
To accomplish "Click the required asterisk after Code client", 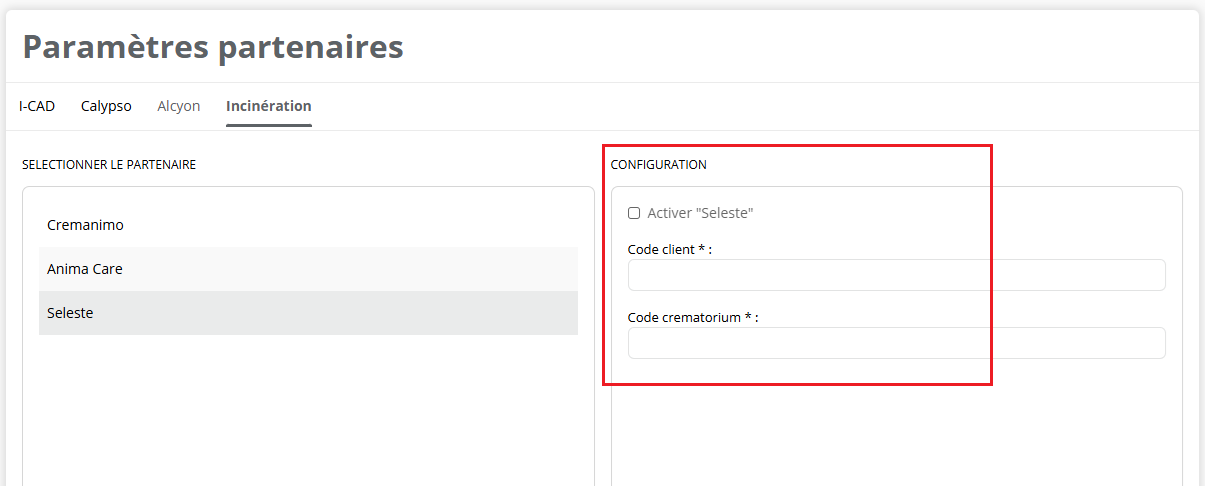I will [702, 249].
